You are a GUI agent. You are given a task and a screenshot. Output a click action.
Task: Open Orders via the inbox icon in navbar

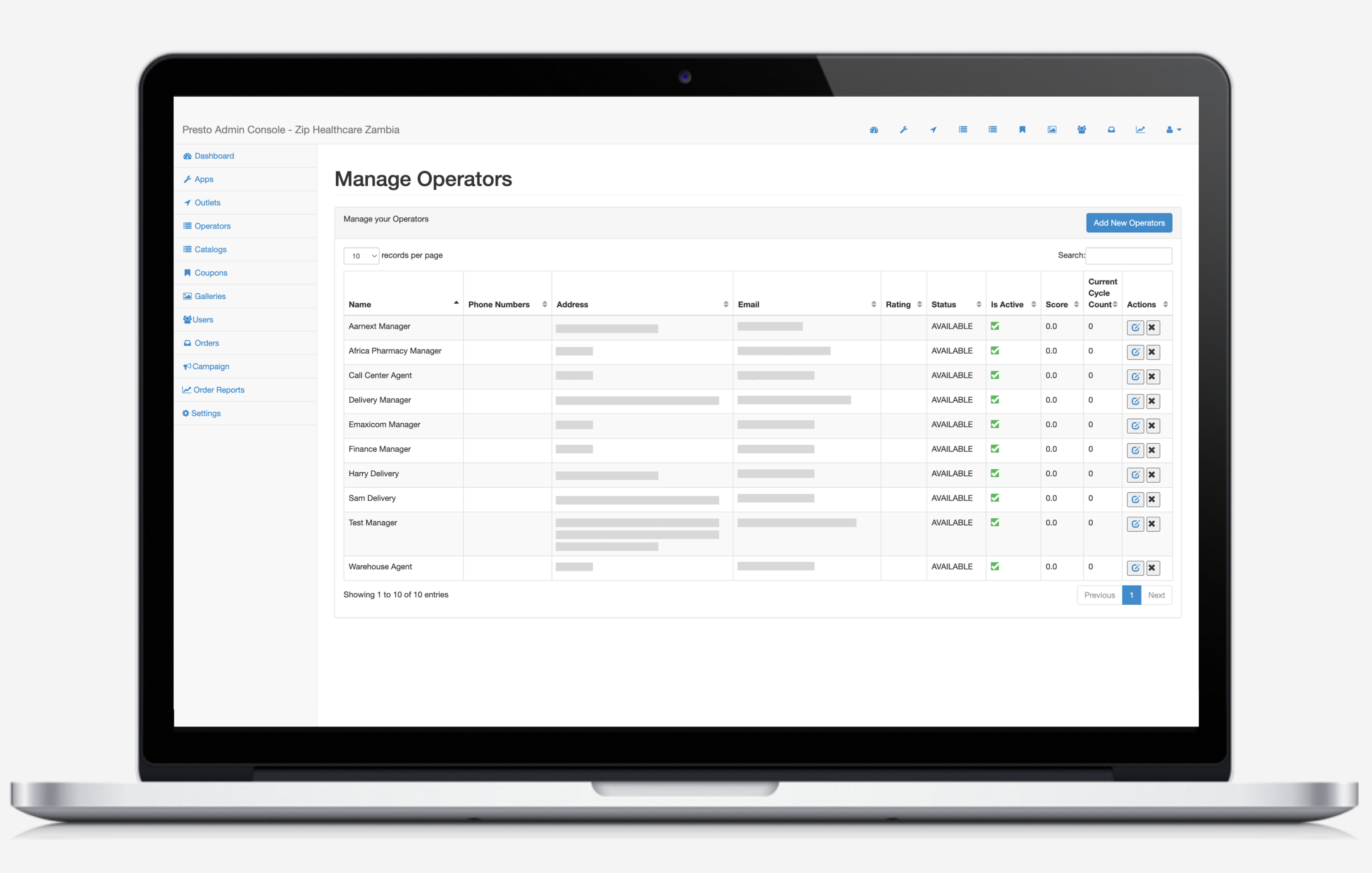coord(1111,129)
